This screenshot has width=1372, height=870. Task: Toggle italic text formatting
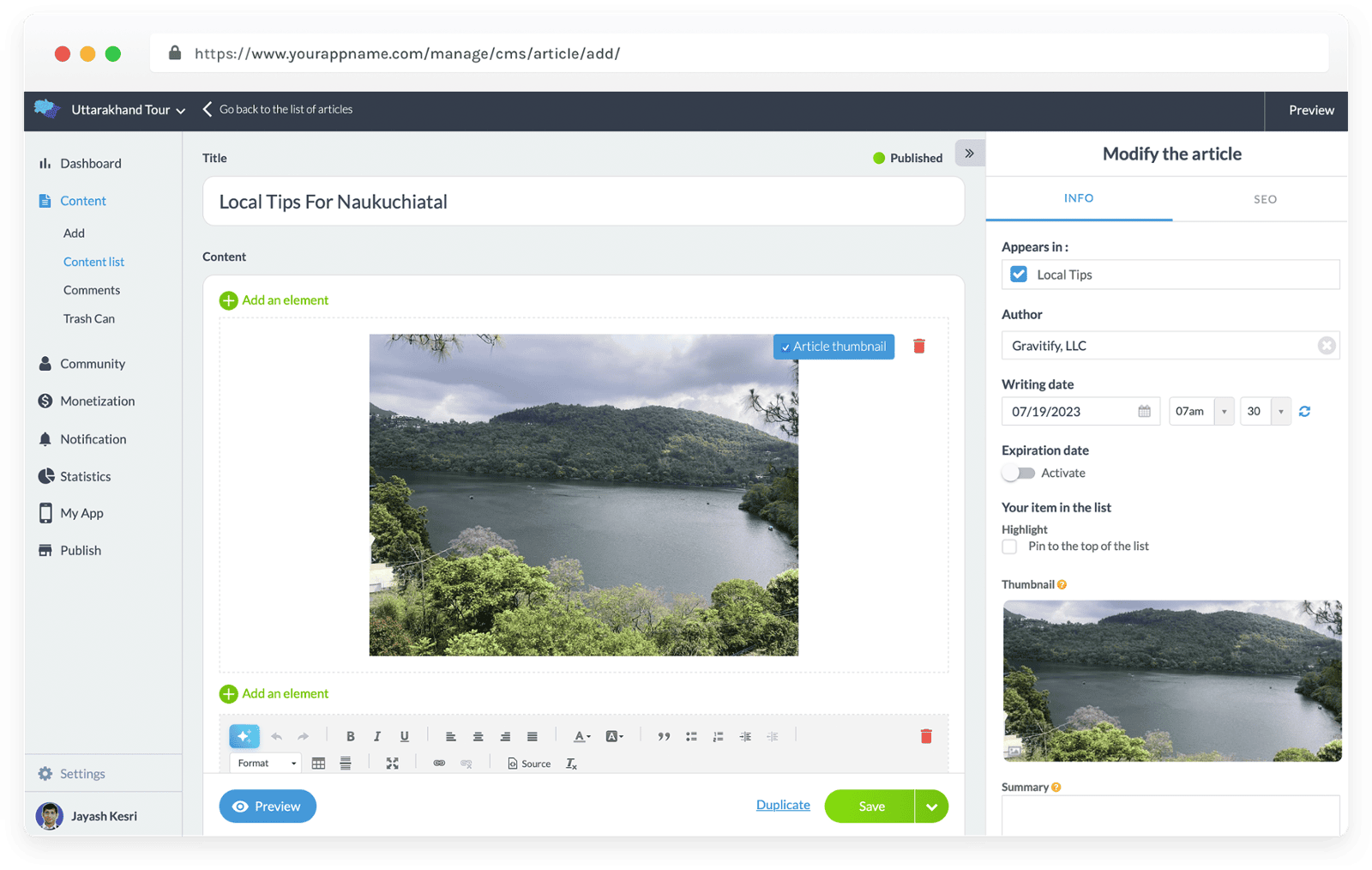point(376,736)
